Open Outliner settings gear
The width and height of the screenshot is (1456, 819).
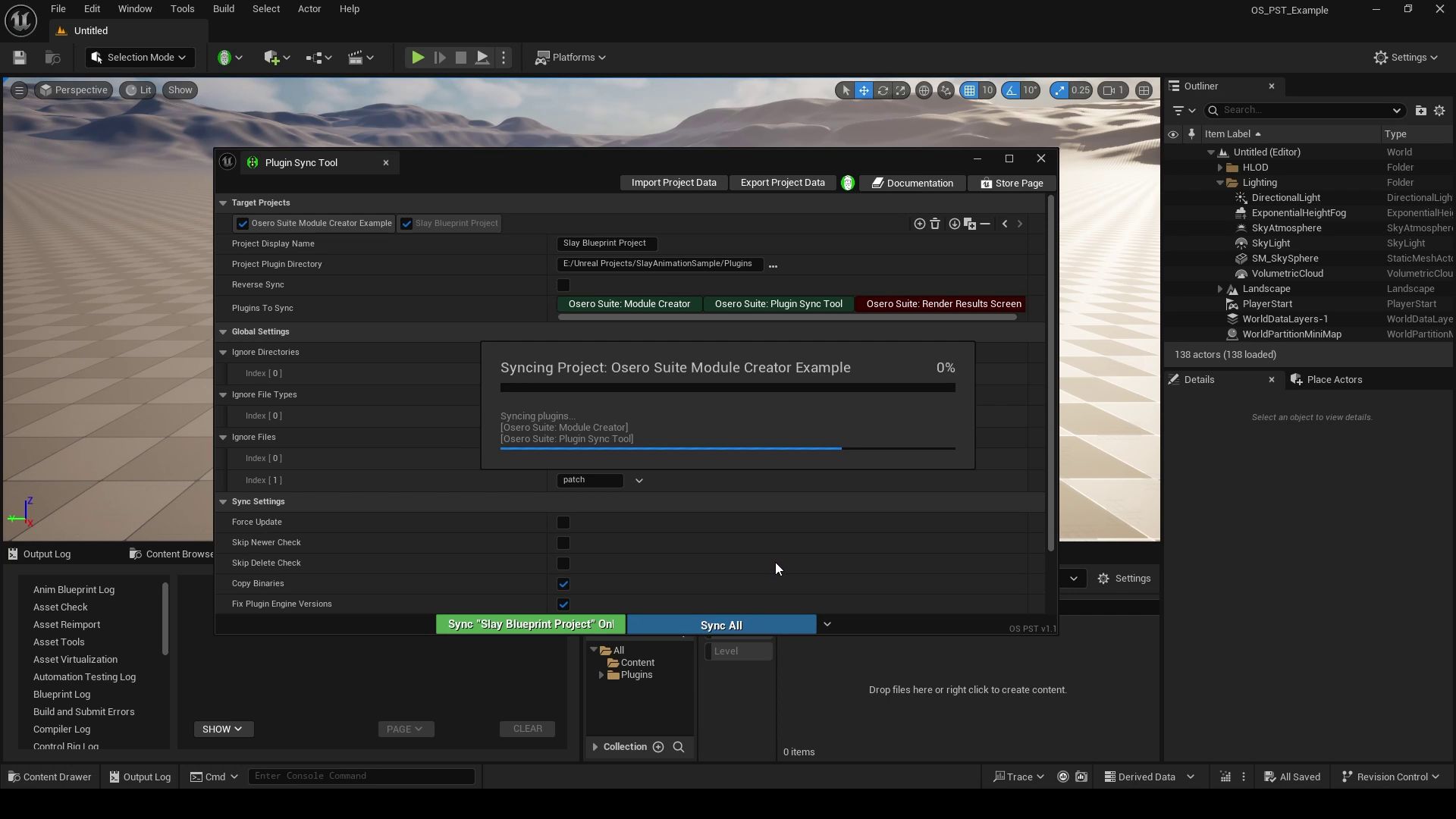click(1439, 111)
